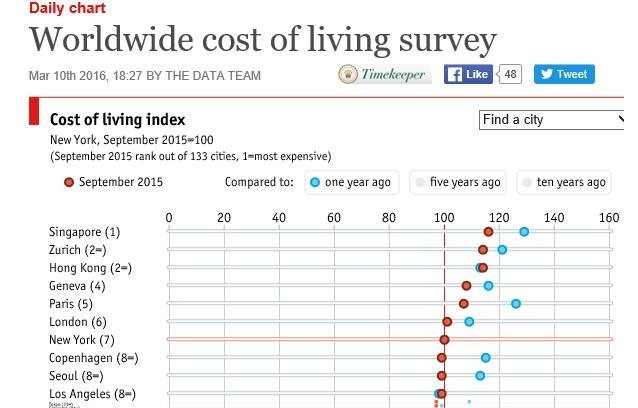Viewport: 638px width, 408px height.
Task: Click the Hong Kong (2=) city label
Action: [x=91, y=268]
